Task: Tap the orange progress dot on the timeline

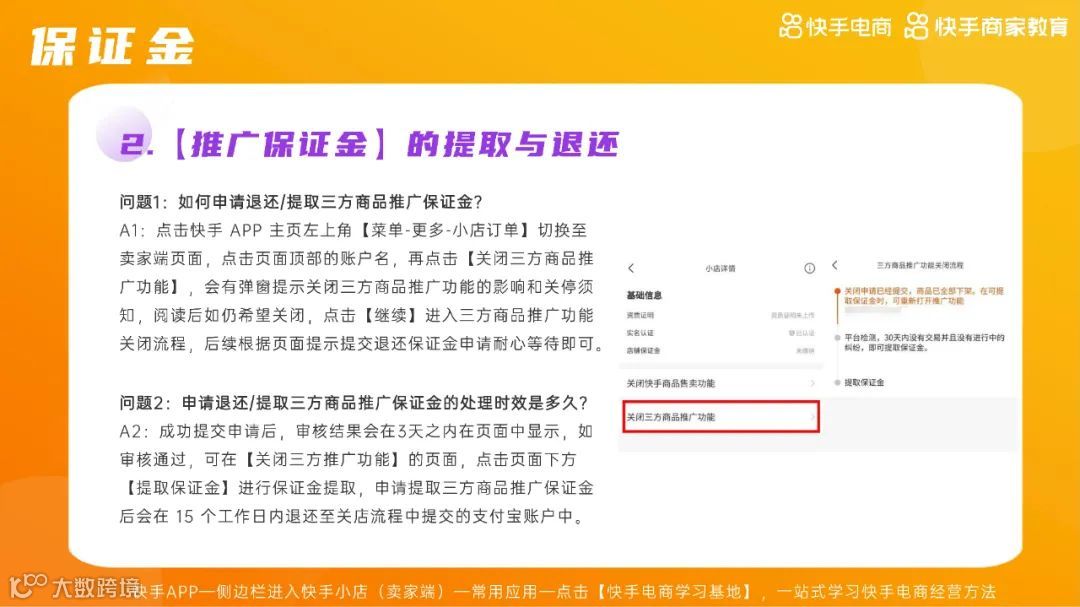Action: [836, 290]
